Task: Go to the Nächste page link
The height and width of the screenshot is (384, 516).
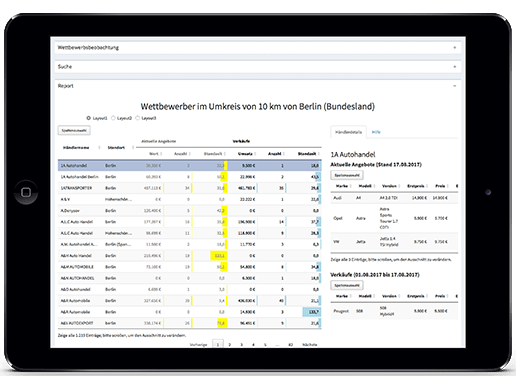Action: coord(310,345)
